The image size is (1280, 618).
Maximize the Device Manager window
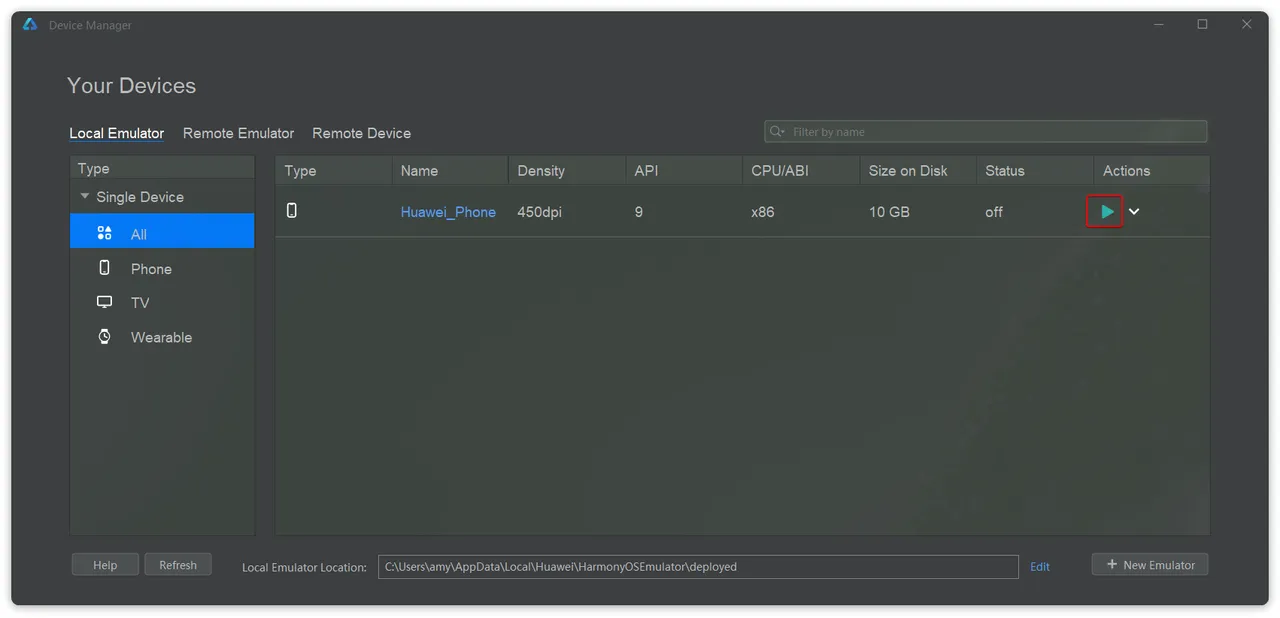(x=1202, y=25)
